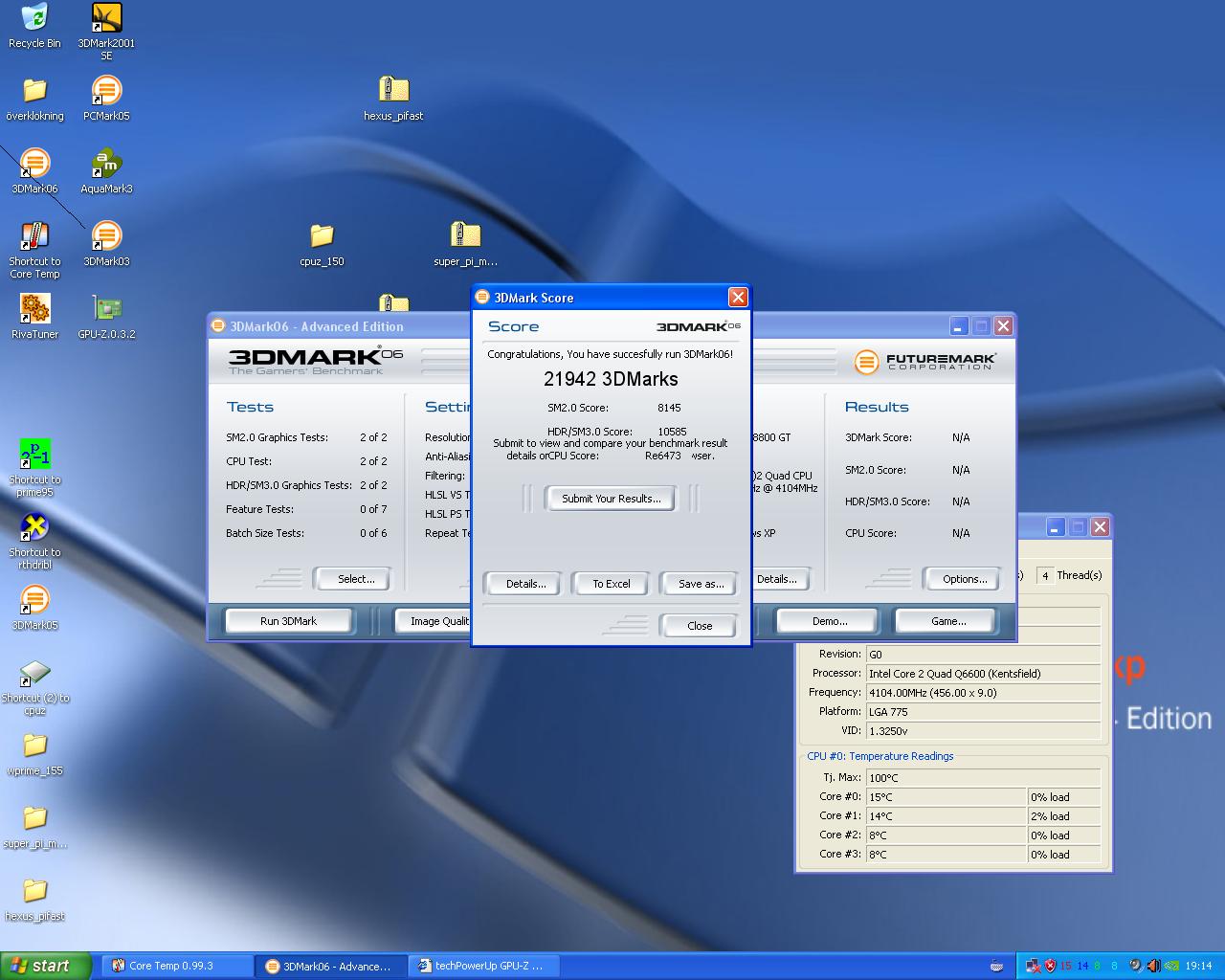Click the Tj. Max 100°C field in Core Temp

(x=983, y=777)
